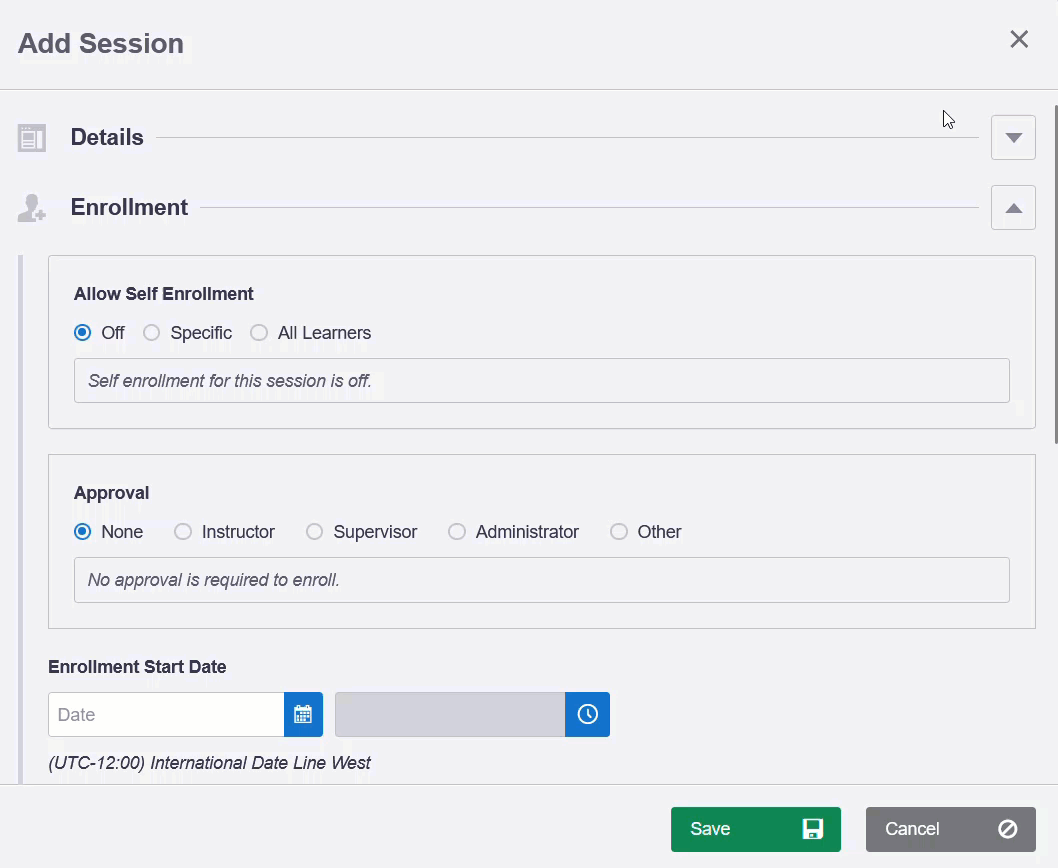Viewport: 1058px width, 868px height.
Task: Select Supervisor approval option
Action: [314, 531]
